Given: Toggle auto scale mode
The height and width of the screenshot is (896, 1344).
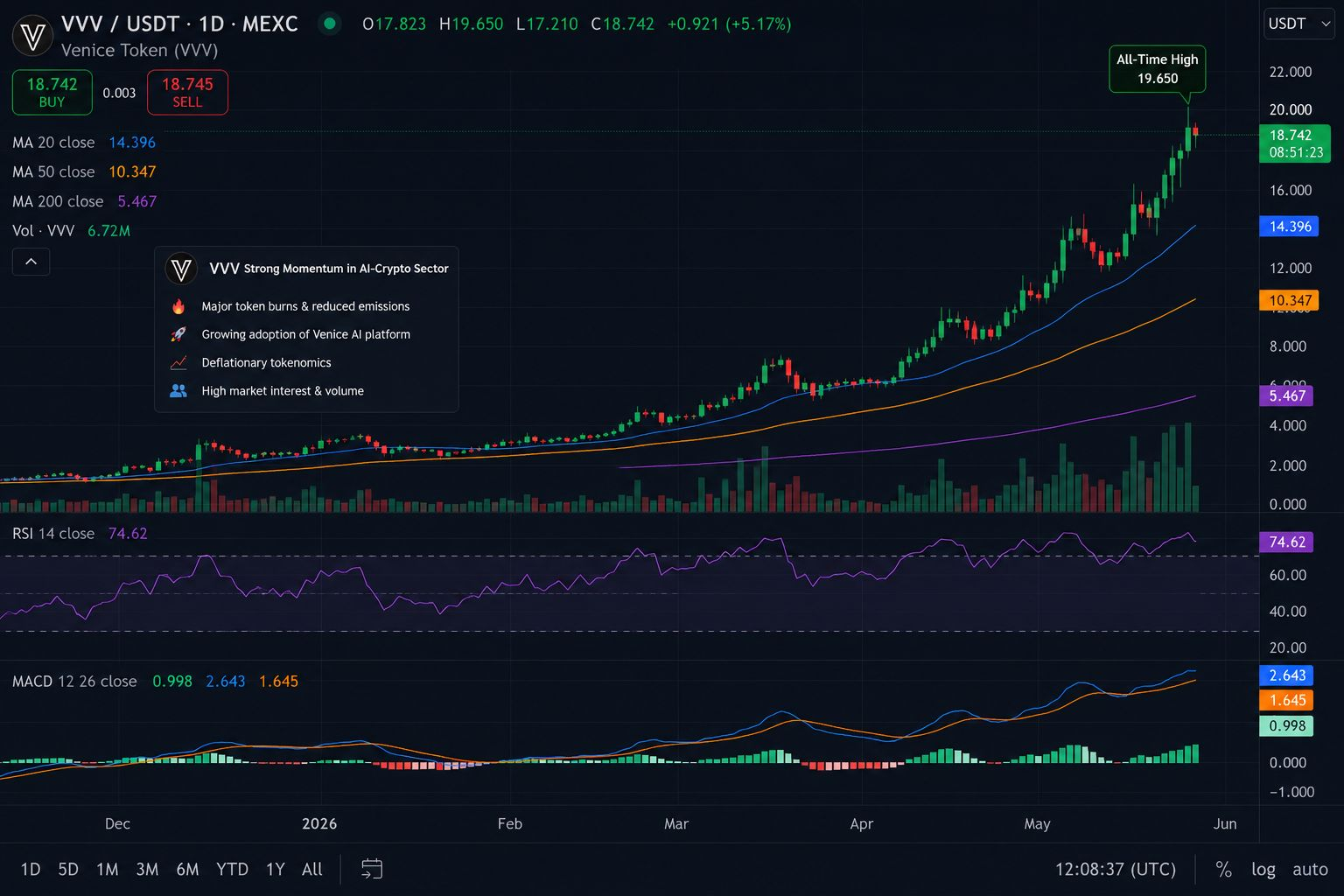Looking at the screenshot, I should pyautogui.click(x=1310, y=870).
